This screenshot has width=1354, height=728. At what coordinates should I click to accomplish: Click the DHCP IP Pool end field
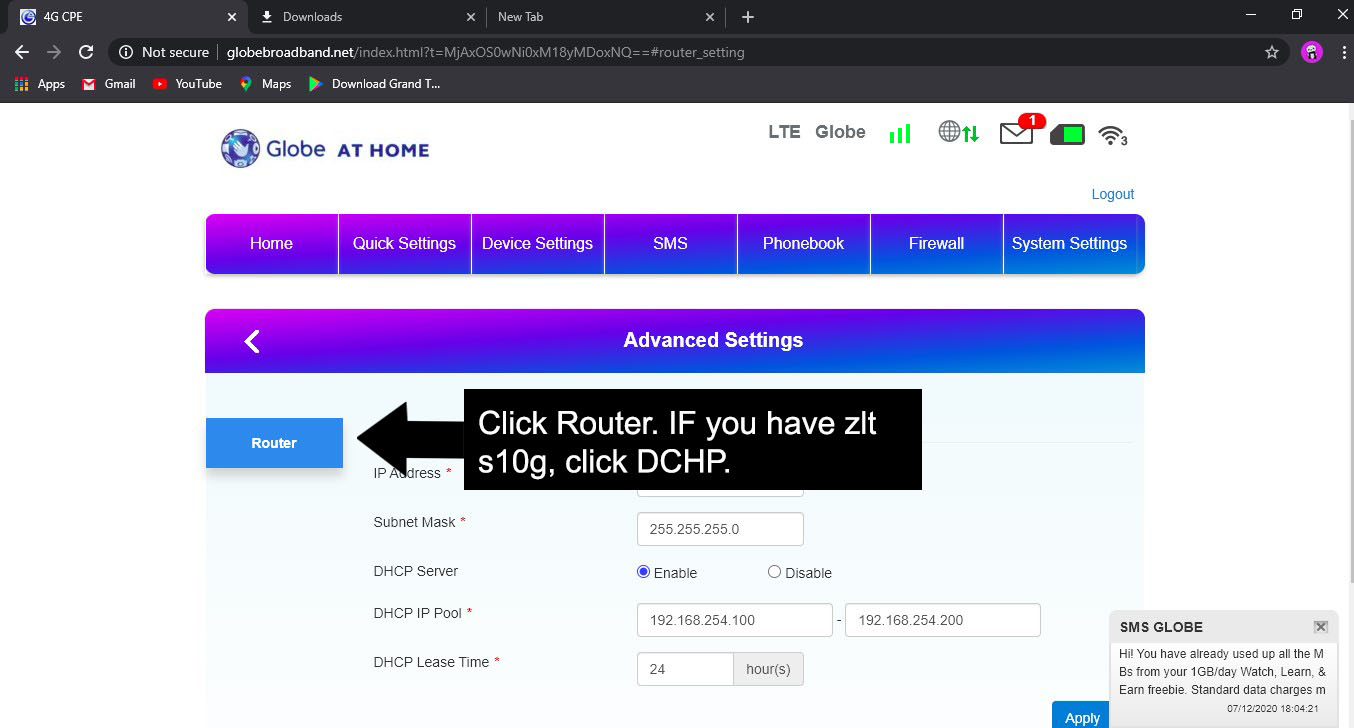tap(942, 620)
